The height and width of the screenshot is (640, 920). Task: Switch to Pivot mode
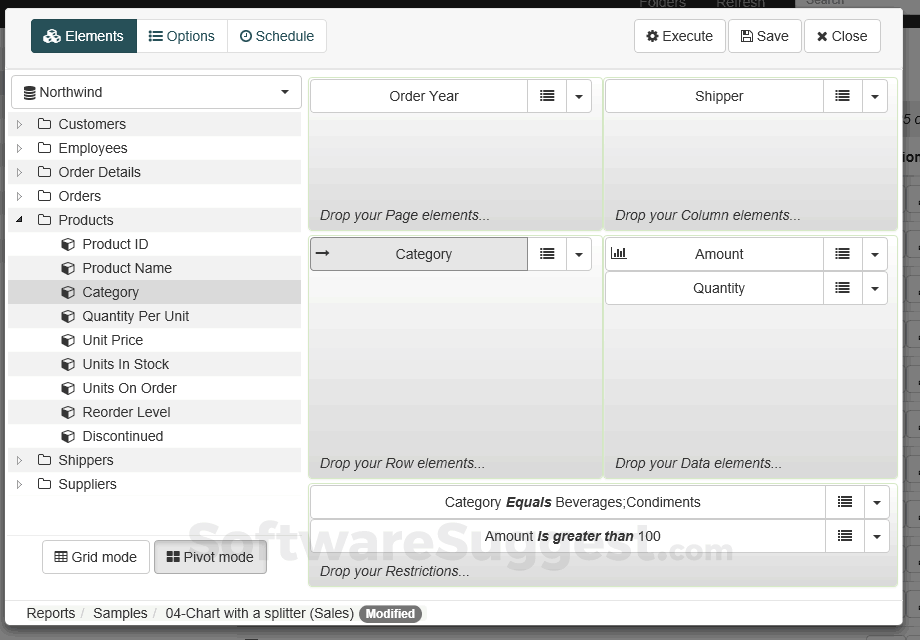click(x=210, y=557)
